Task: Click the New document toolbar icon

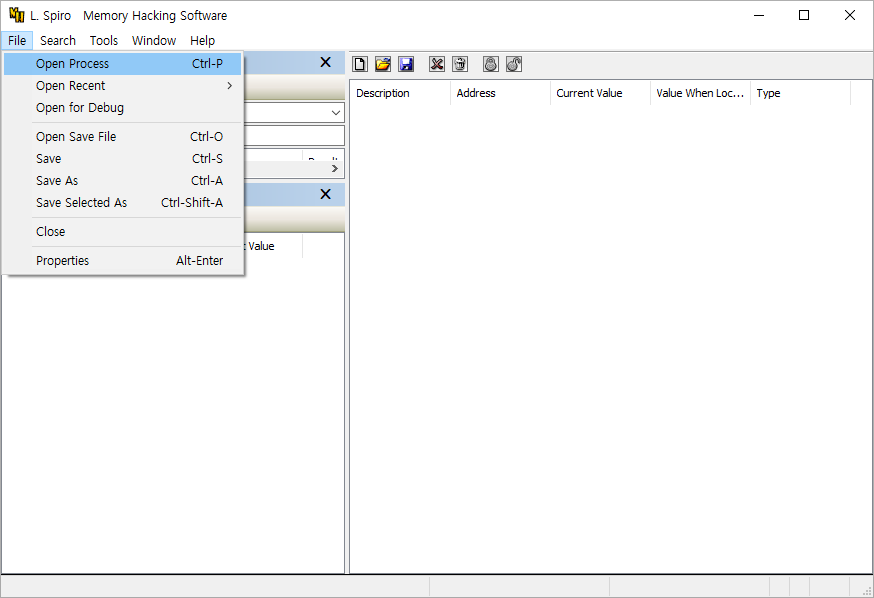Action: point(360,64)
